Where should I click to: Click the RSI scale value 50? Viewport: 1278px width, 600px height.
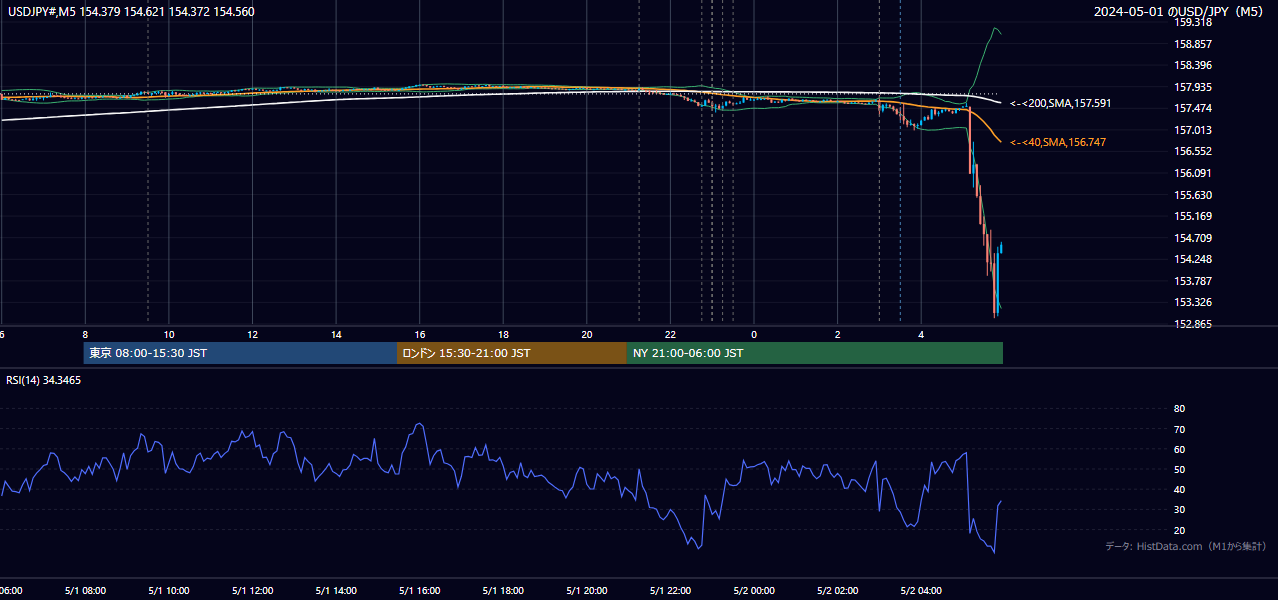(x=1180, y=469)
